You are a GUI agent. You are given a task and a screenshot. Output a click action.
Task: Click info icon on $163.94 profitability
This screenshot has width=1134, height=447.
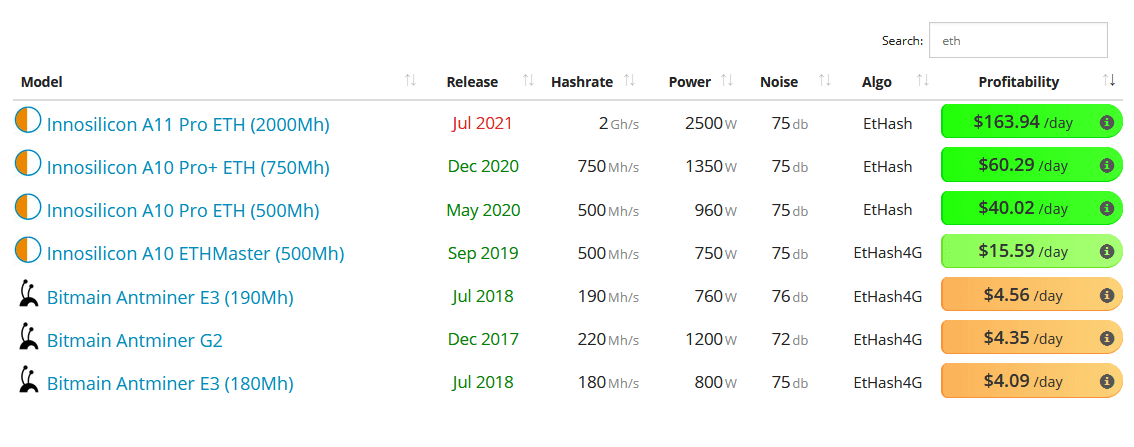click(1106, 122)
